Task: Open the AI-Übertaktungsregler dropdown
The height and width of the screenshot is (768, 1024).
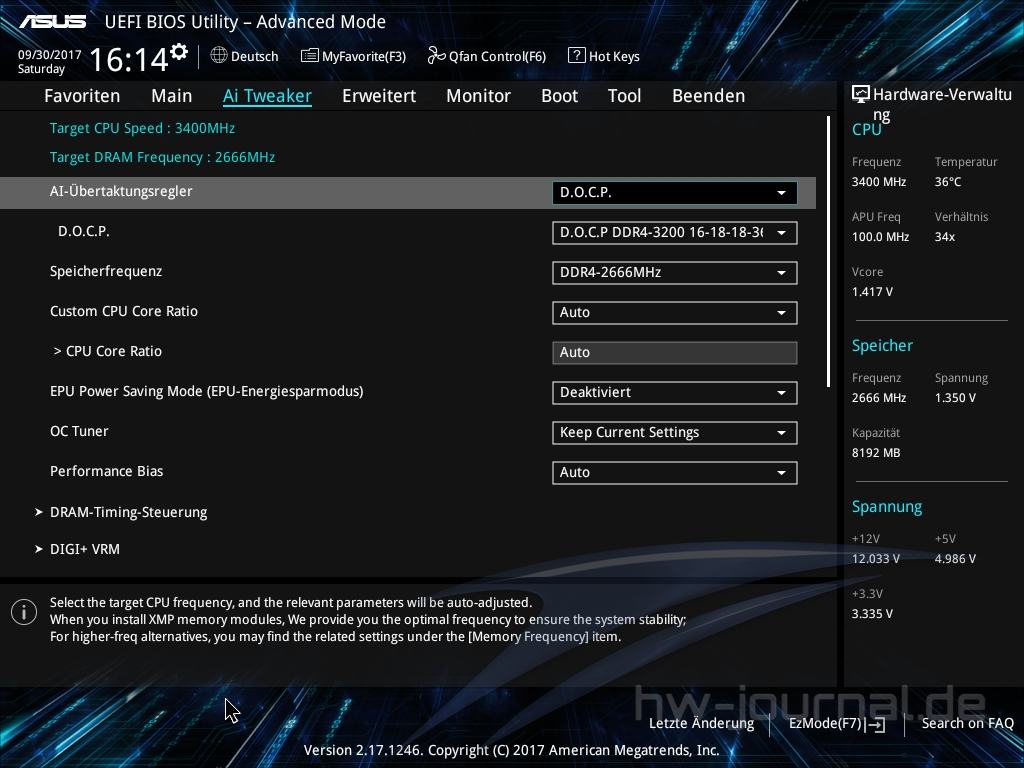Action: pos(675,193)
